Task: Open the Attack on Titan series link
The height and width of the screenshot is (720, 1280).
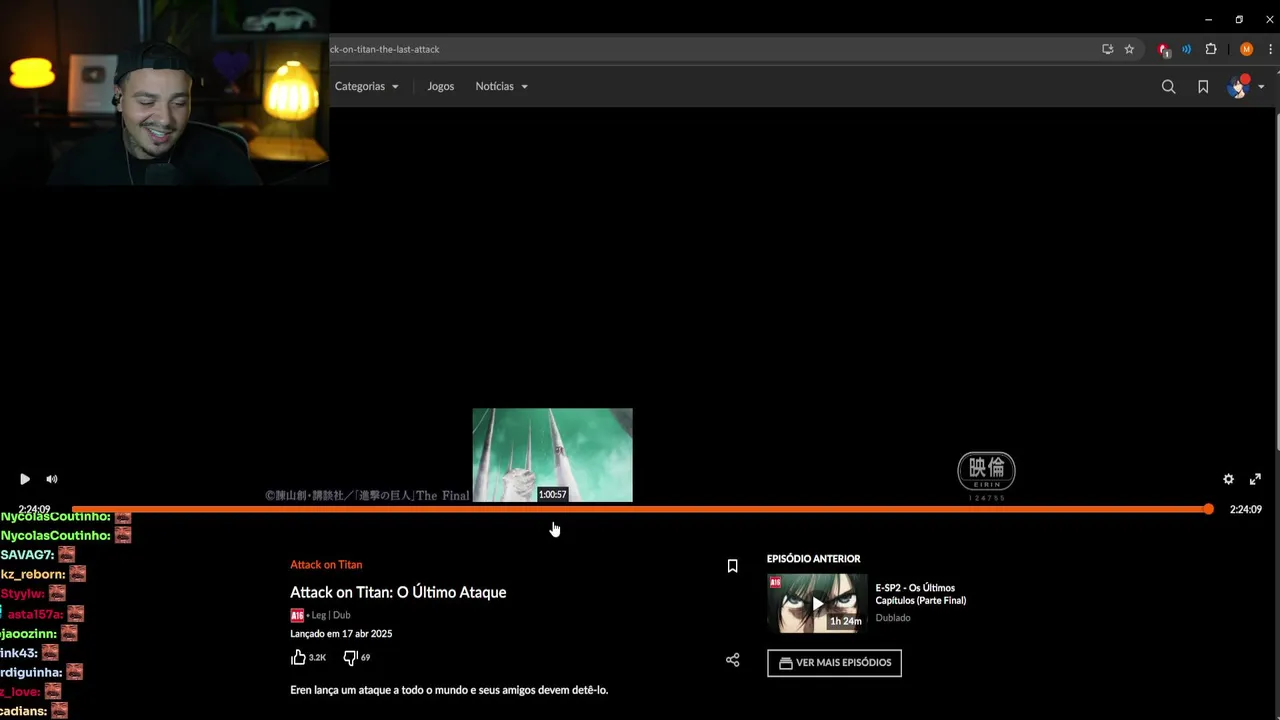Action: click(326, 565)
